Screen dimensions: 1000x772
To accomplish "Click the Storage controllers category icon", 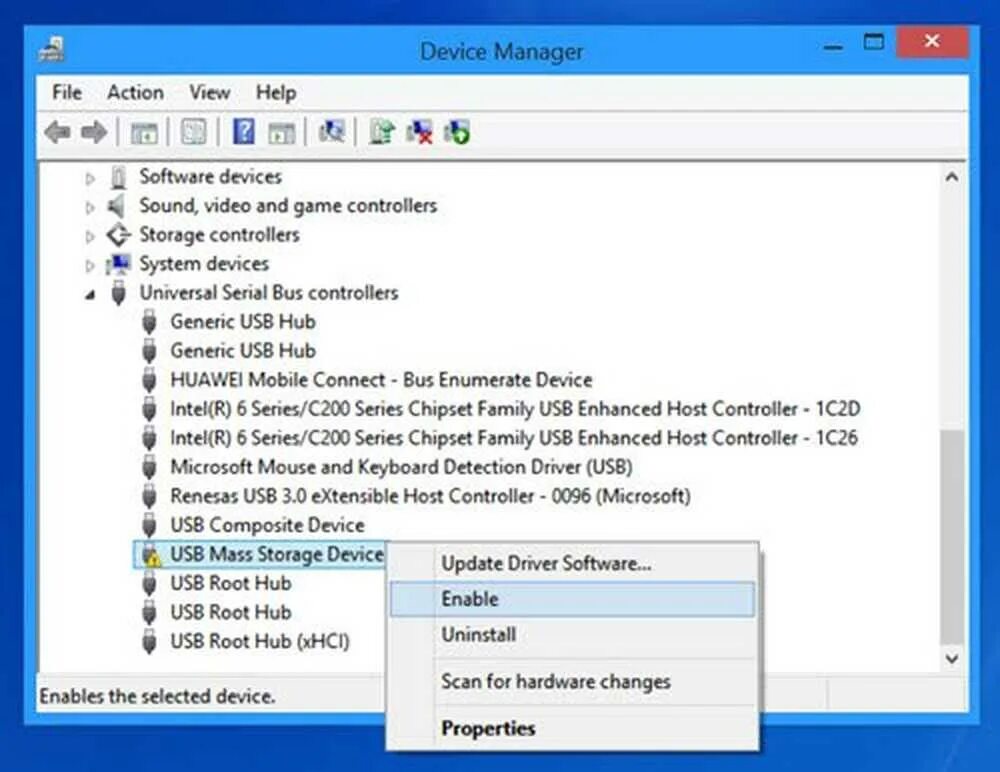I will 118,235.
